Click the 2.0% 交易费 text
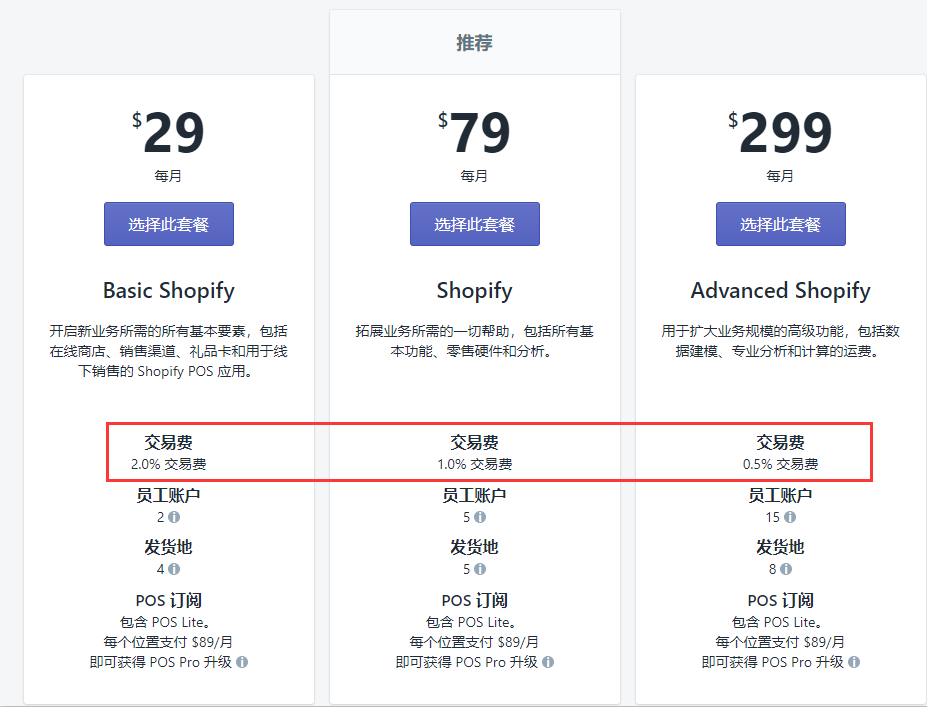The height and width of the screenshot is (707, 927). coord(169,464)
